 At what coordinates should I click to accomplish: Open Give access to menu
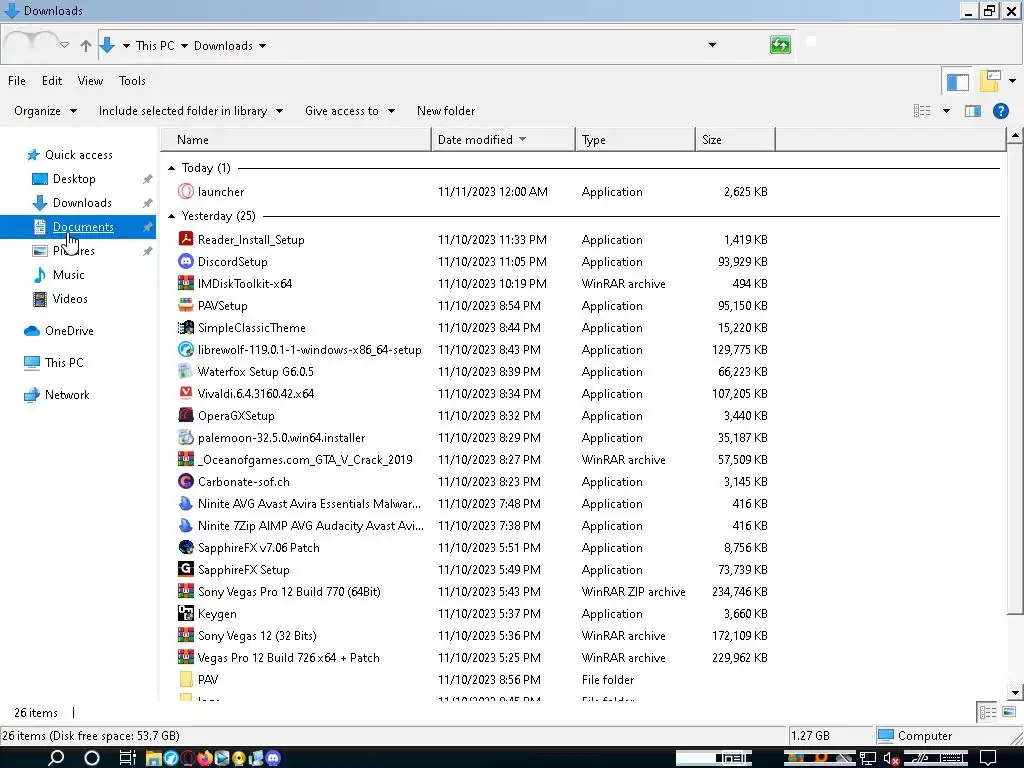[x=349, y=111]
